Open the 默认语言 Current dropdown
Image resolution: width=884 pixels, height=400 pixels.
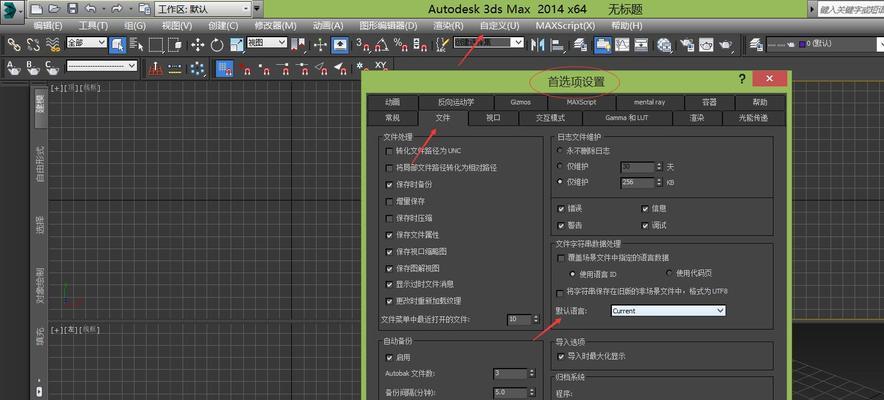(x=668, y=310)
